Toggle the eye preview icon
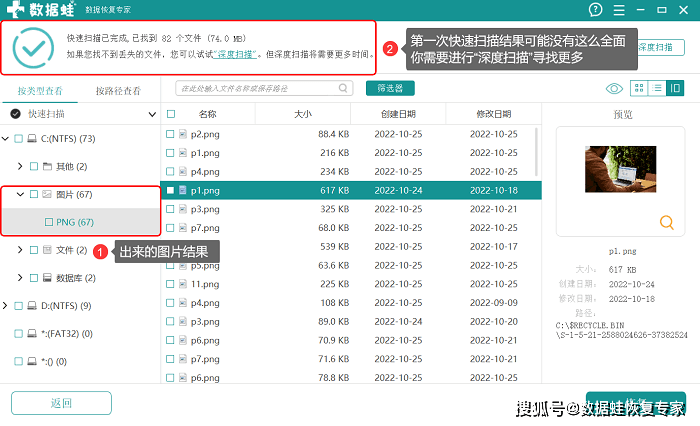The height and width of the screenshot is (426, 700). pos(614,88)
